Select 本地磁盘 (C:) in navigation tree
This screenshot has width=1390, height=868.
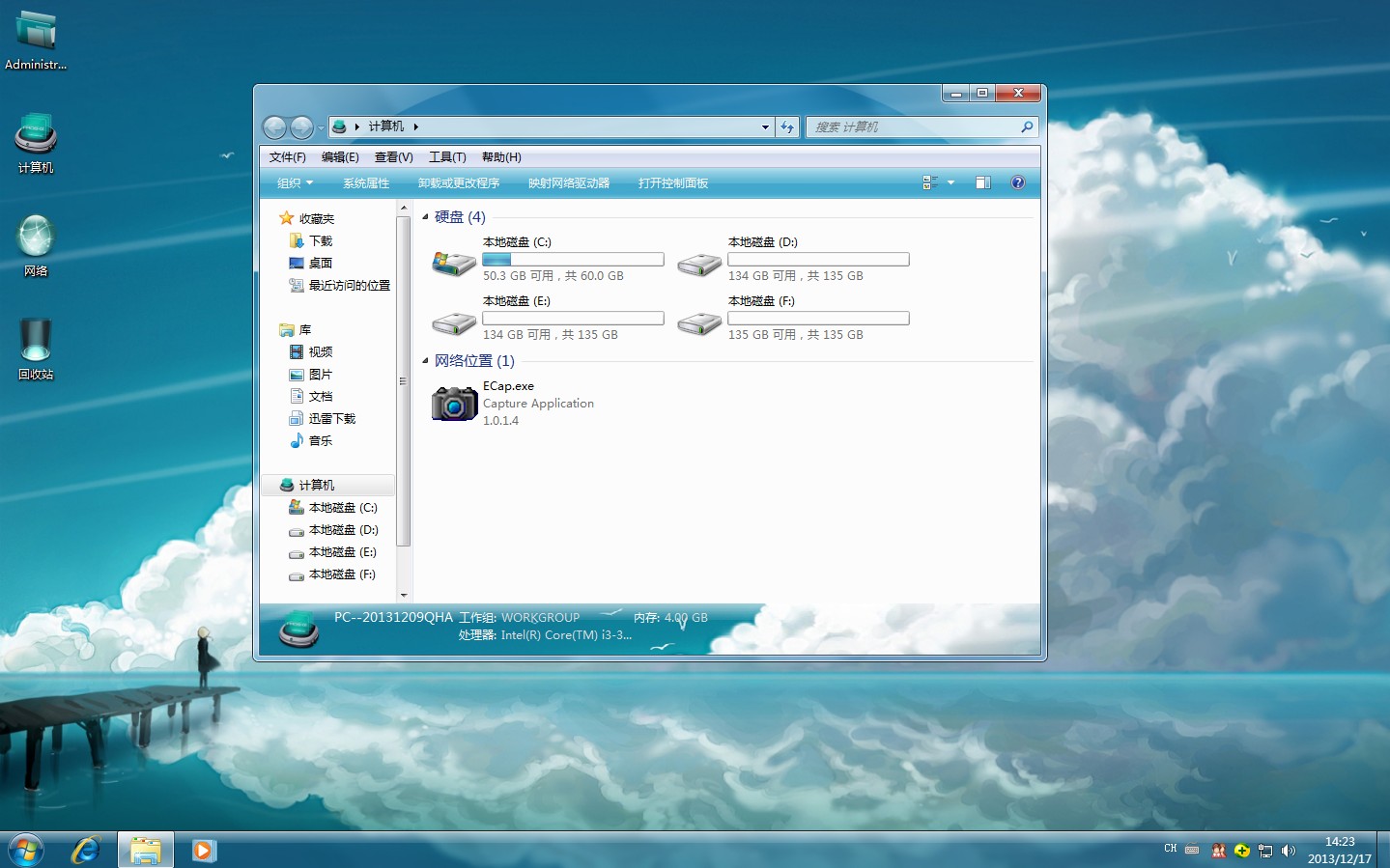pos(342,508)
